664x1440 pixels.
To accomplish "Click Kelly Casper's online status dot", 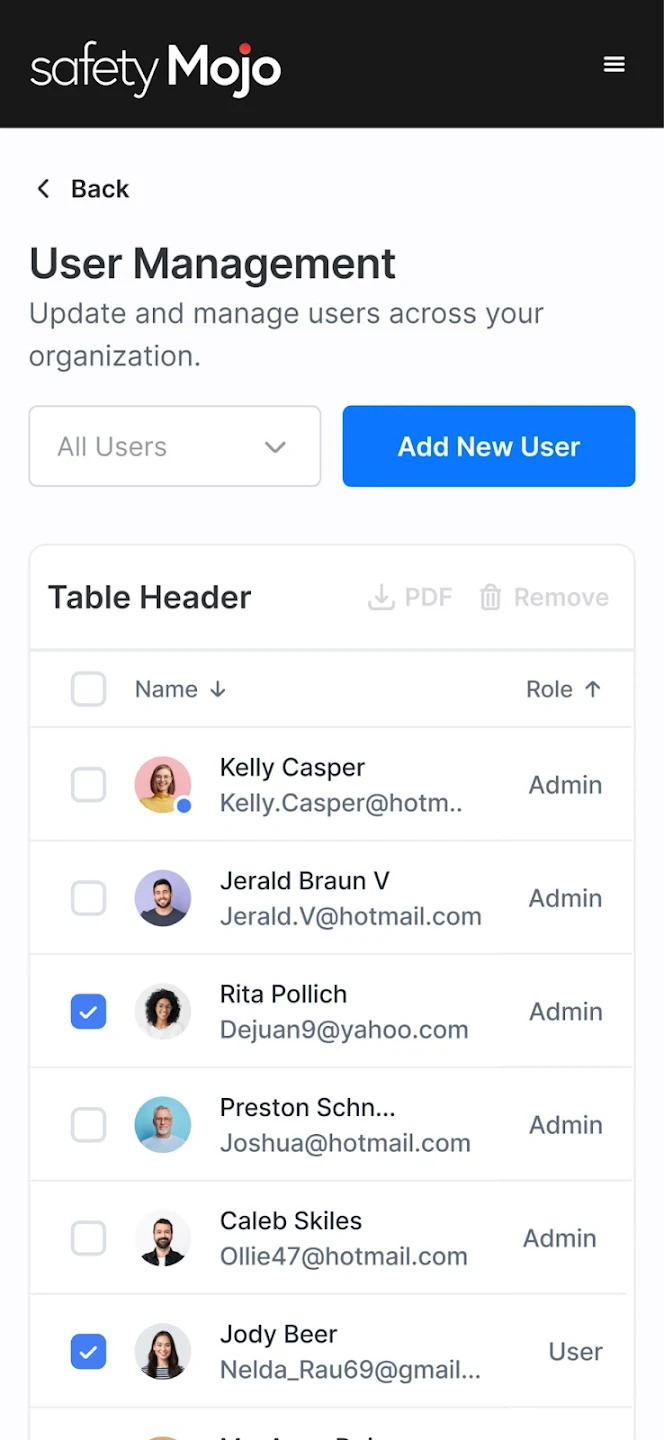I will point(186,804).
